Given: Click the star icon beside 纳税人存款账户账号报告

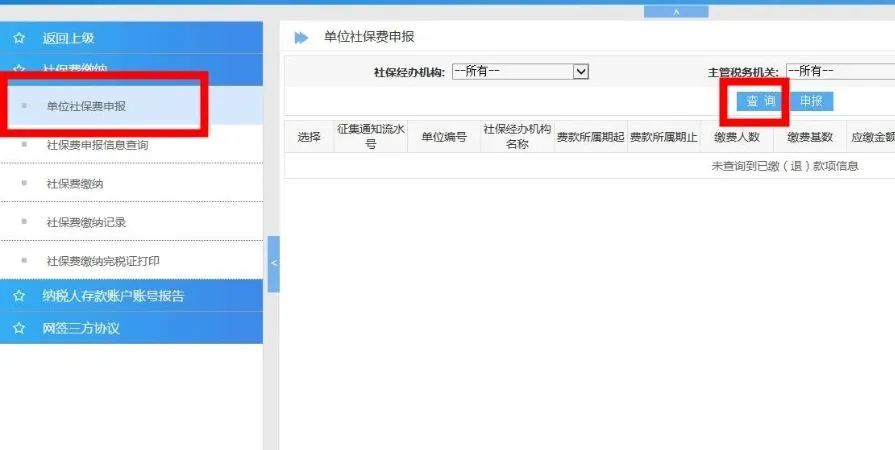Looking at the screenshot, I should 19,296.
